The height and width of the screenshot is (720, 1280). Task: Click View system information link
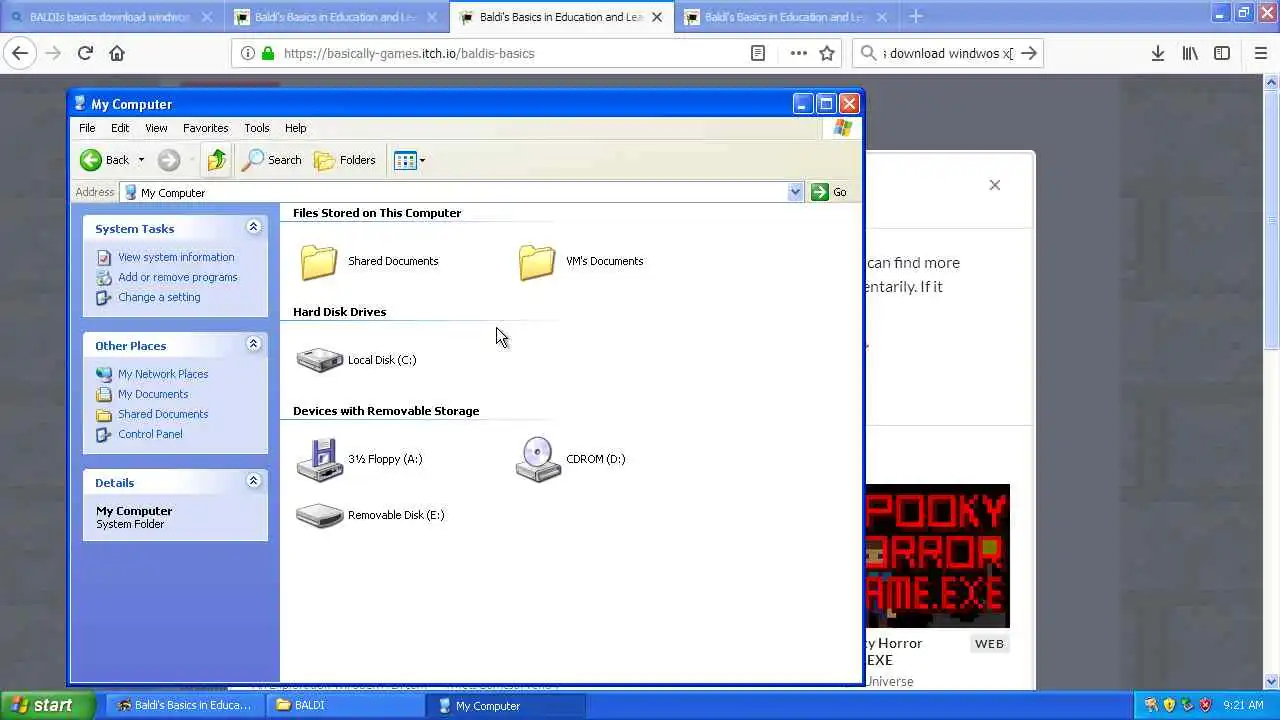176,257
